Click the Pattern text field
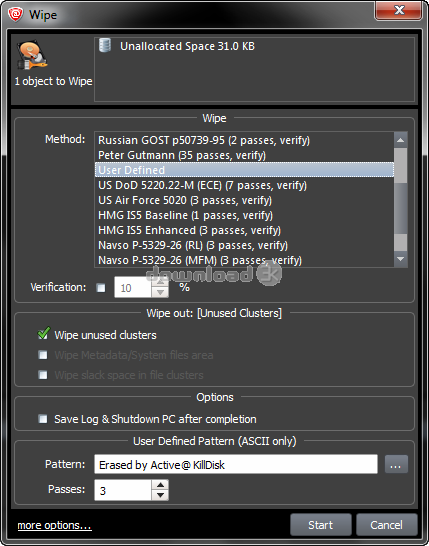This screenshot has height=546, width=429. [236, 464]
